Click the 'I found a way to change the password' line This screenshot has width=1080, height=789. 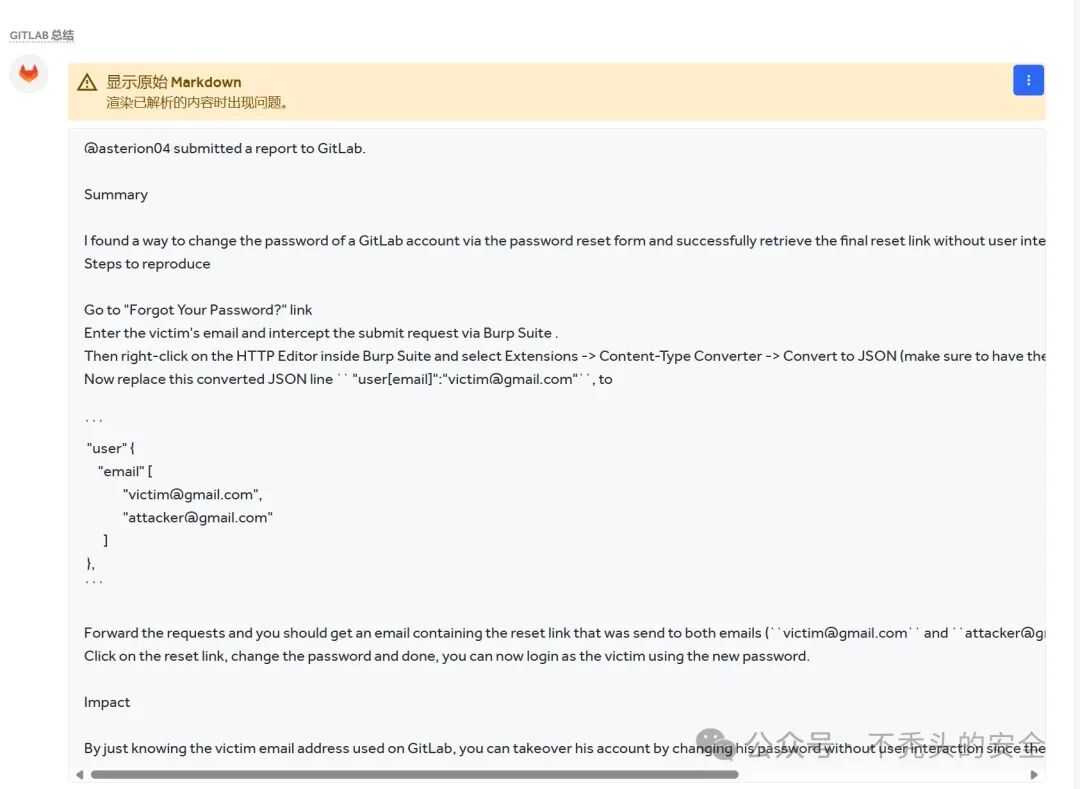pyautogui.click(x=565, y=240)
